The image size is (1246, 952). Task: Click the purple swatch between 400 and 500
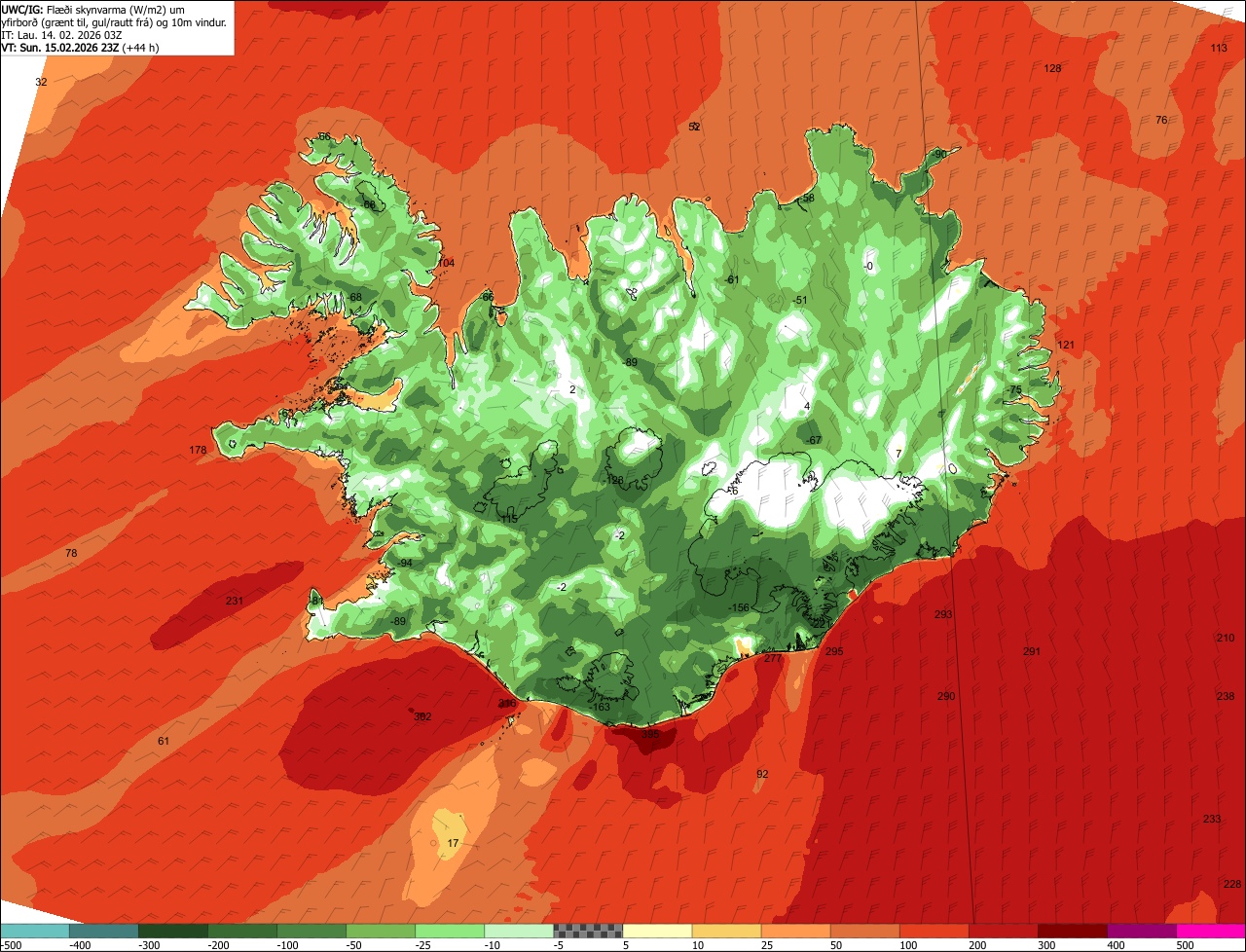point(1142,931)
